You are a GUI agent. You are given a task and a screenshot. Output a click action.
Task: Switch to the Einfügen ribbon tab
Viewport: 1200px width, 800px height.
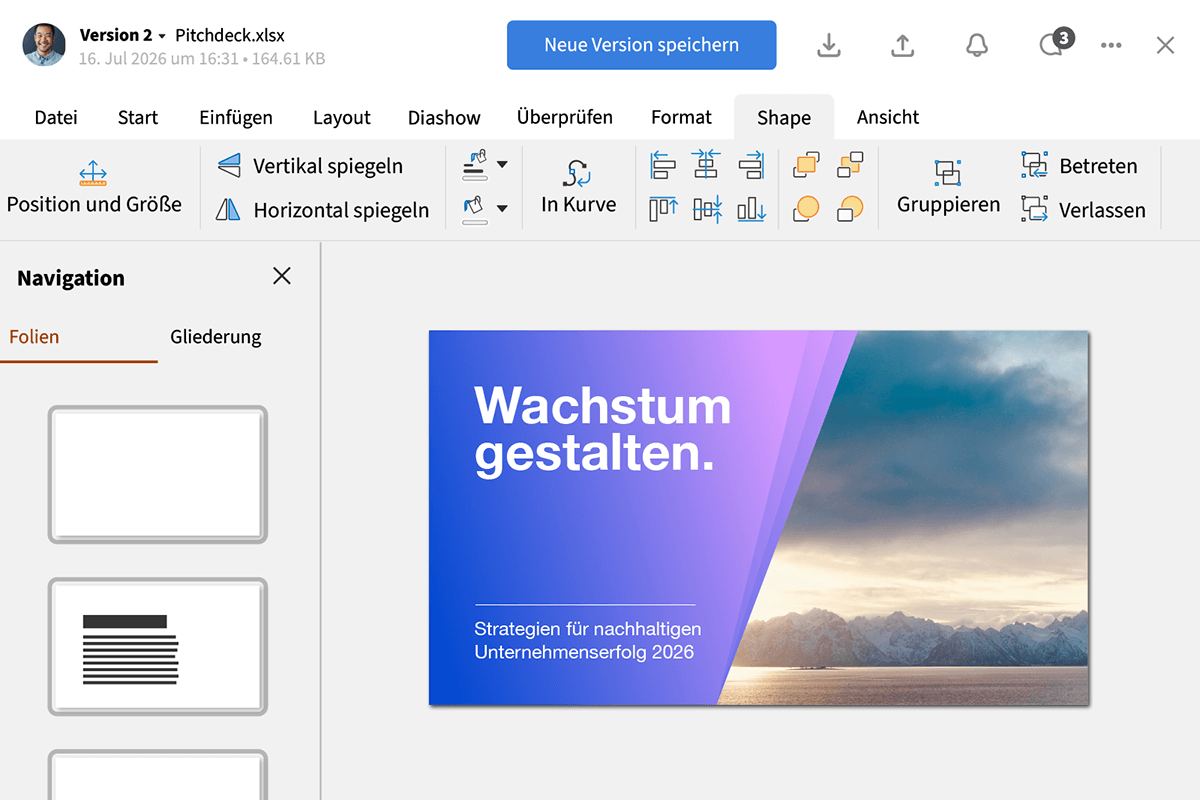pos(235,117)
